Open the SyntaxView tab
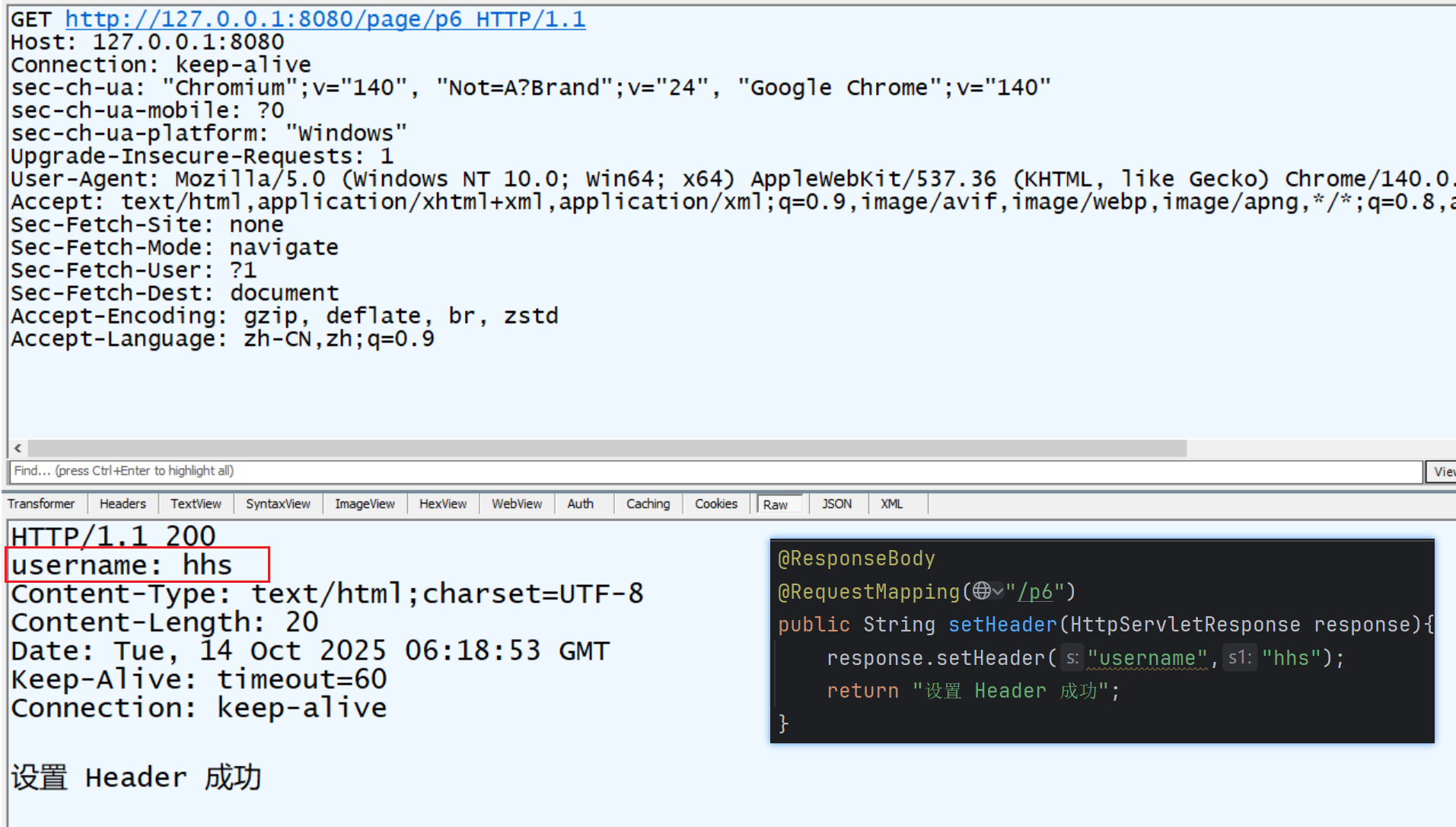 [278, 504]
